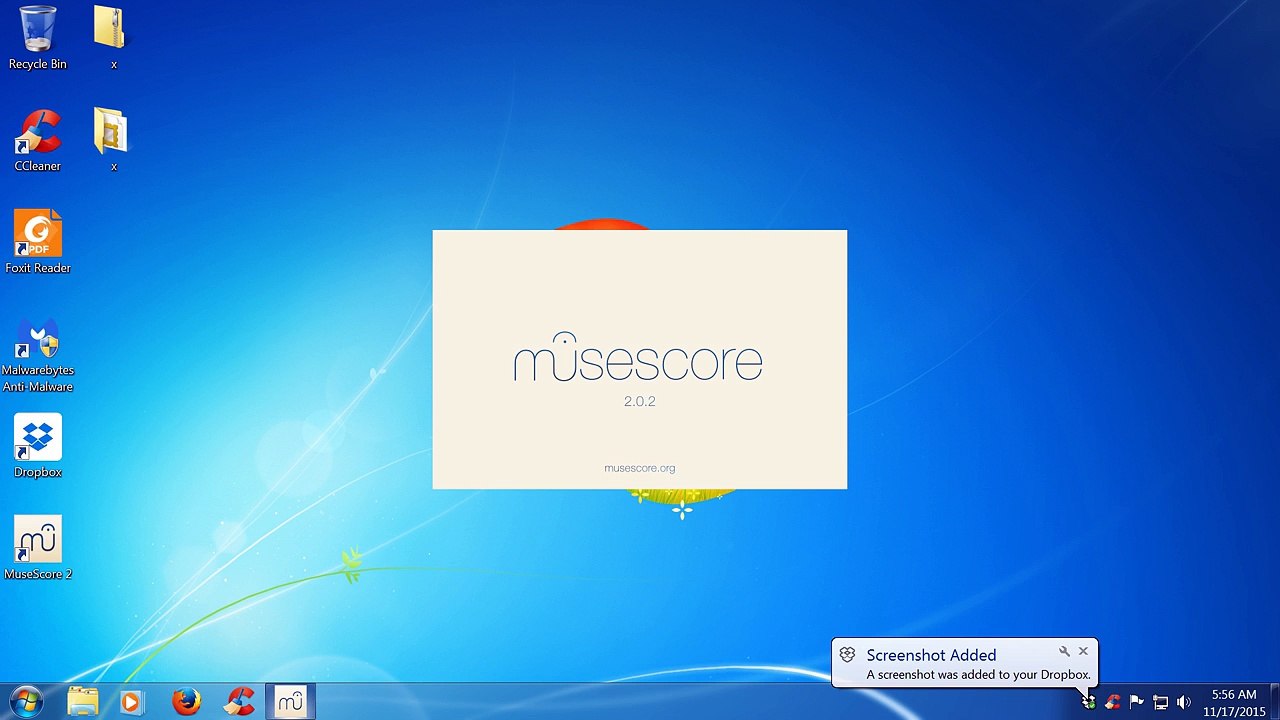1280x720 pixels.
Task: Select the lower archive folder named x
Action: point(112,140)
